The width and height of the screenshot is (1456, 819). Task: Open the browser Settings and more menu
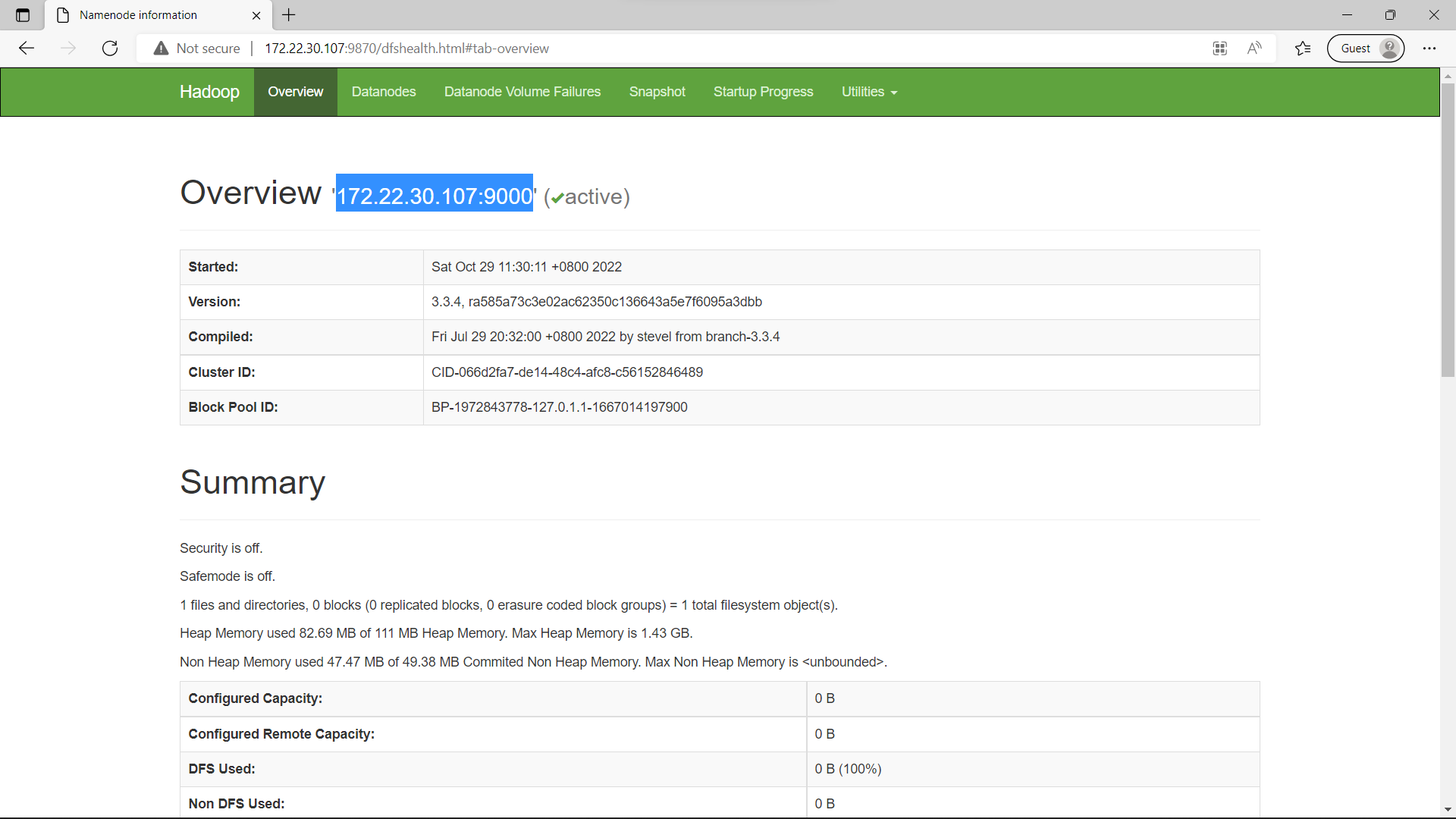pyautogui.click(x=1430, y=48)
